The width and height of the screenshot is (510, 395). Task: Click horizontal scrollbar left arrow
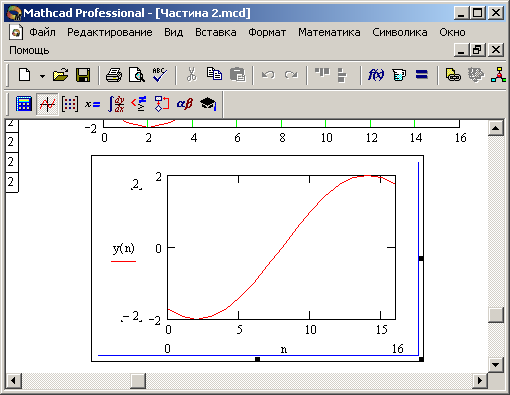14,381
